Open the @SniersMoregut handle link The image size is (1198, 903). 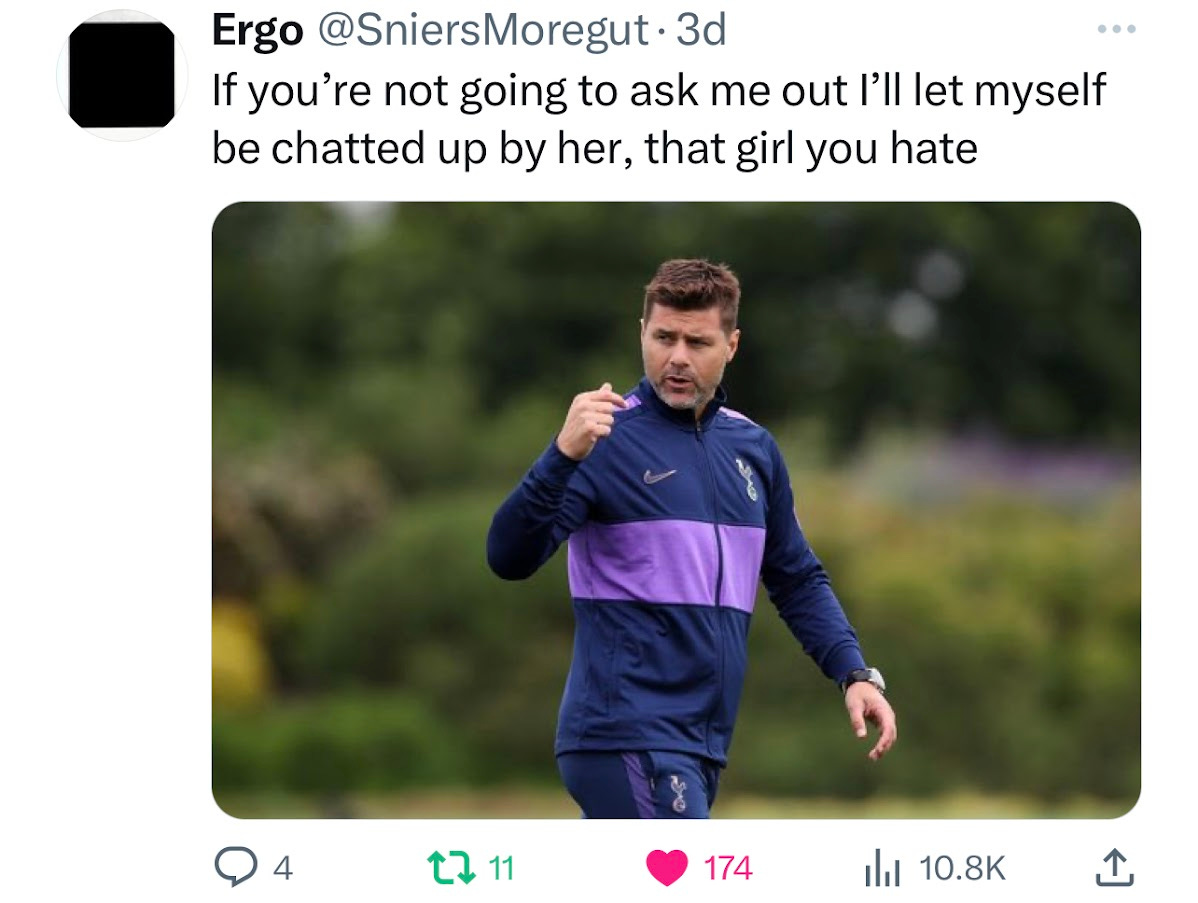482,31
